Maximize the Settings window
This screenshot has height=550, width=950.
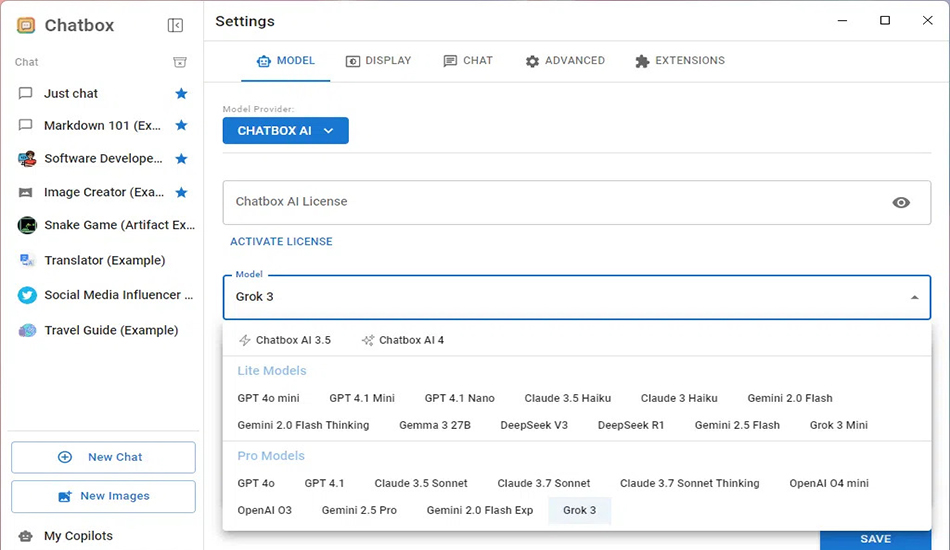[885, 21]
